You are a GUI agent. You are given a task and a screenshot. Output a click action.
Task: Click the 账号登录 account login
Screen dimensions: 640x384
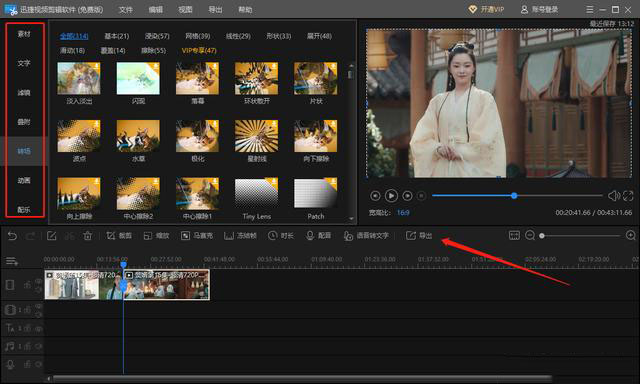pyautogui.click(x=539, y=9)
